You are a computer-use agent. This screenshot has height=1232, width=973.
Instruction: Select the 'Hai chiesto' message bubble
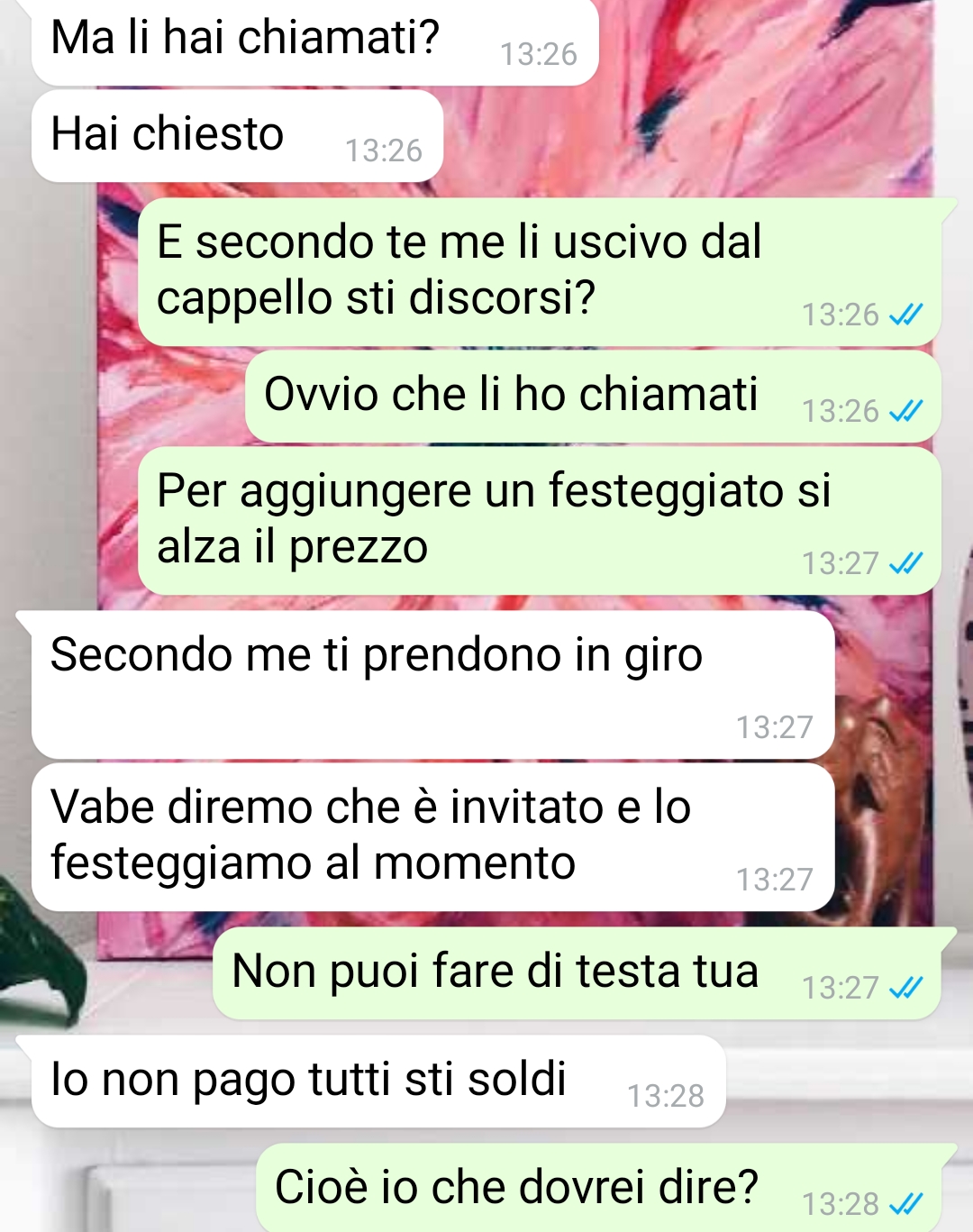coord(238,135)
